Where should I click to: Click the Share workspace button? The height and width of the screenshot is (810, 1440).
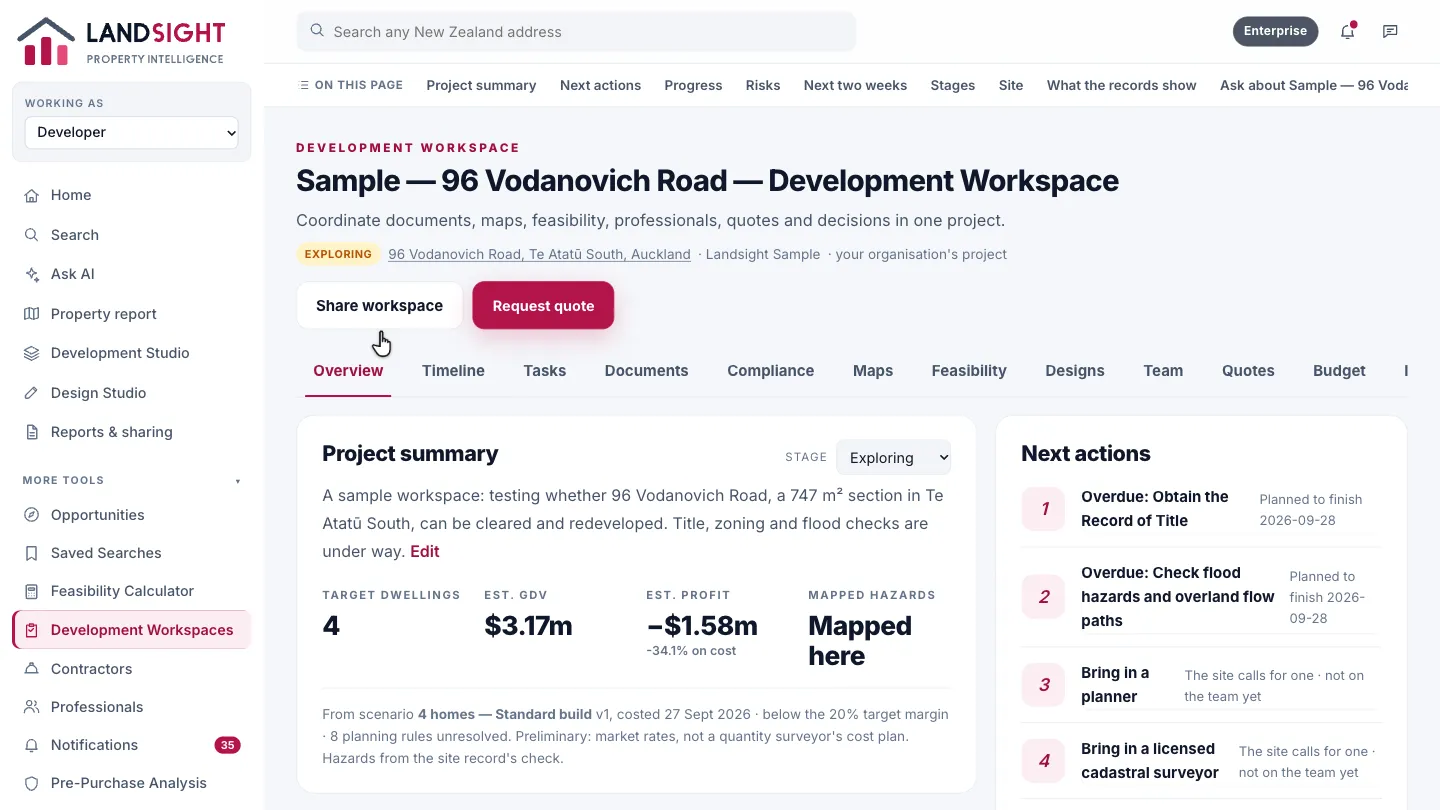click(380, 306)
